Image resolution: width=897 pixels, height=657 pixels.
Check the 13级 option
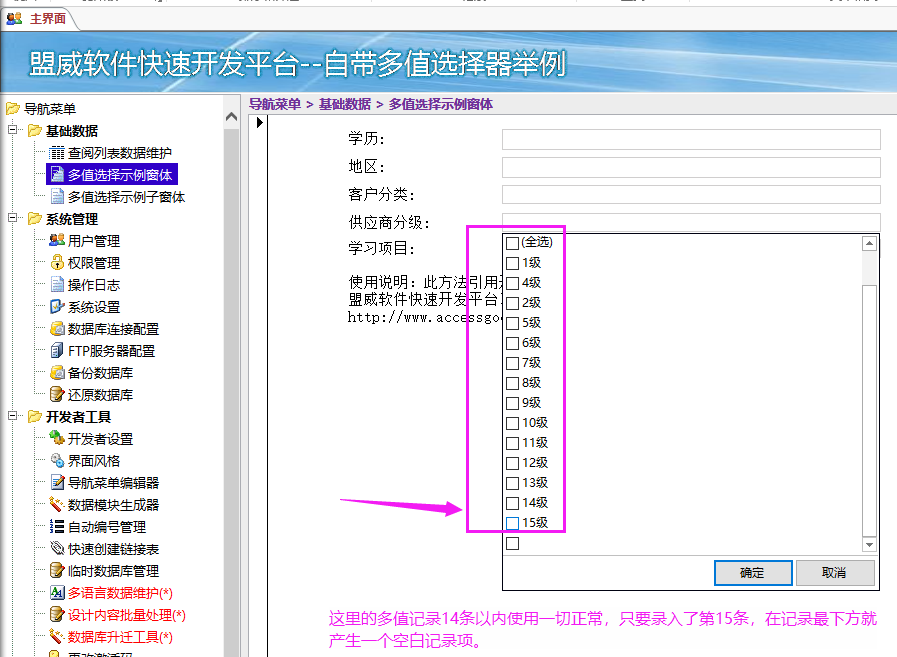point(513,484)
